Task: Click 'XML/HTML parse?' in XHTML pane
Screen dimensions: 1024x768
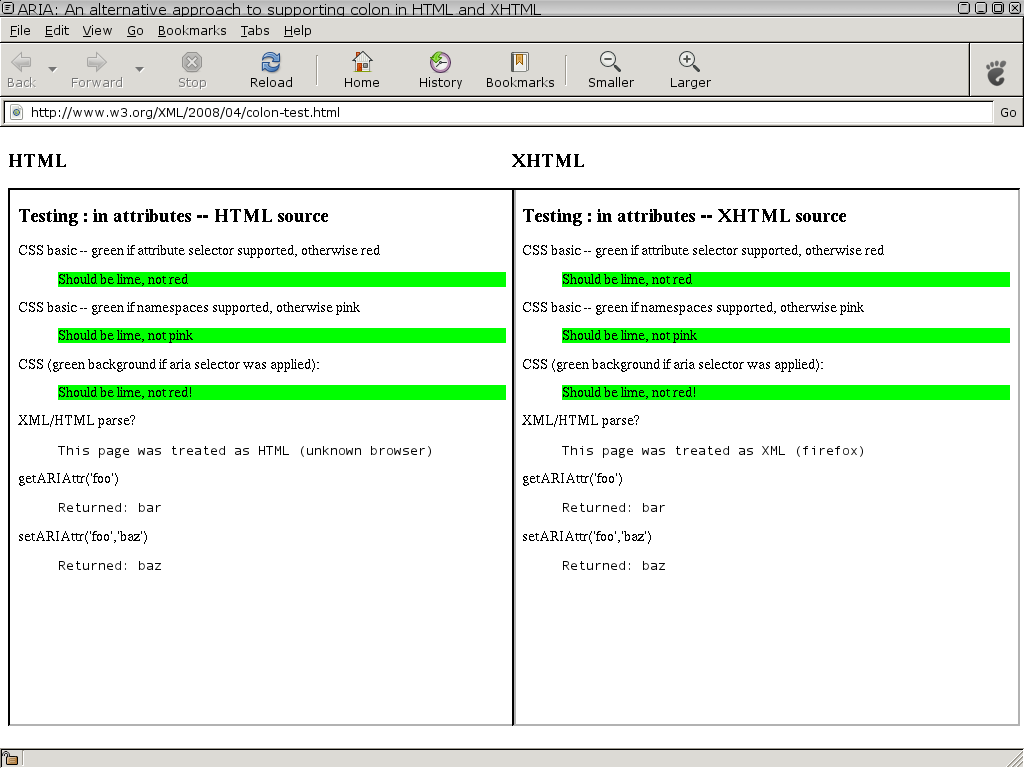Action: (581, 421)
